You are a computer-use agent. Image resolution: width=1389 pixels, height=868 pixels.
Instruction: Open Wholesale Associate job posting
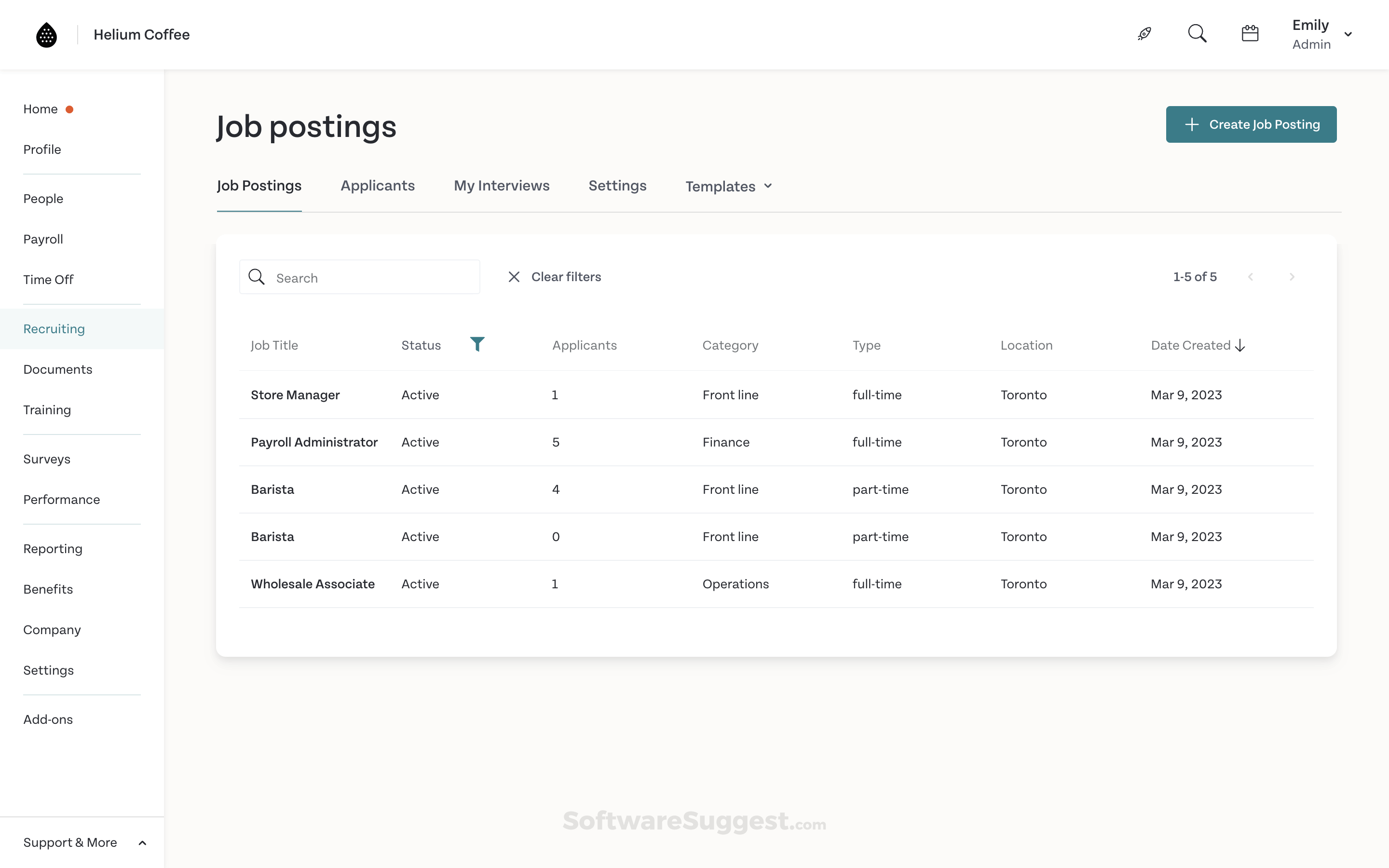[x=312, y=584]
